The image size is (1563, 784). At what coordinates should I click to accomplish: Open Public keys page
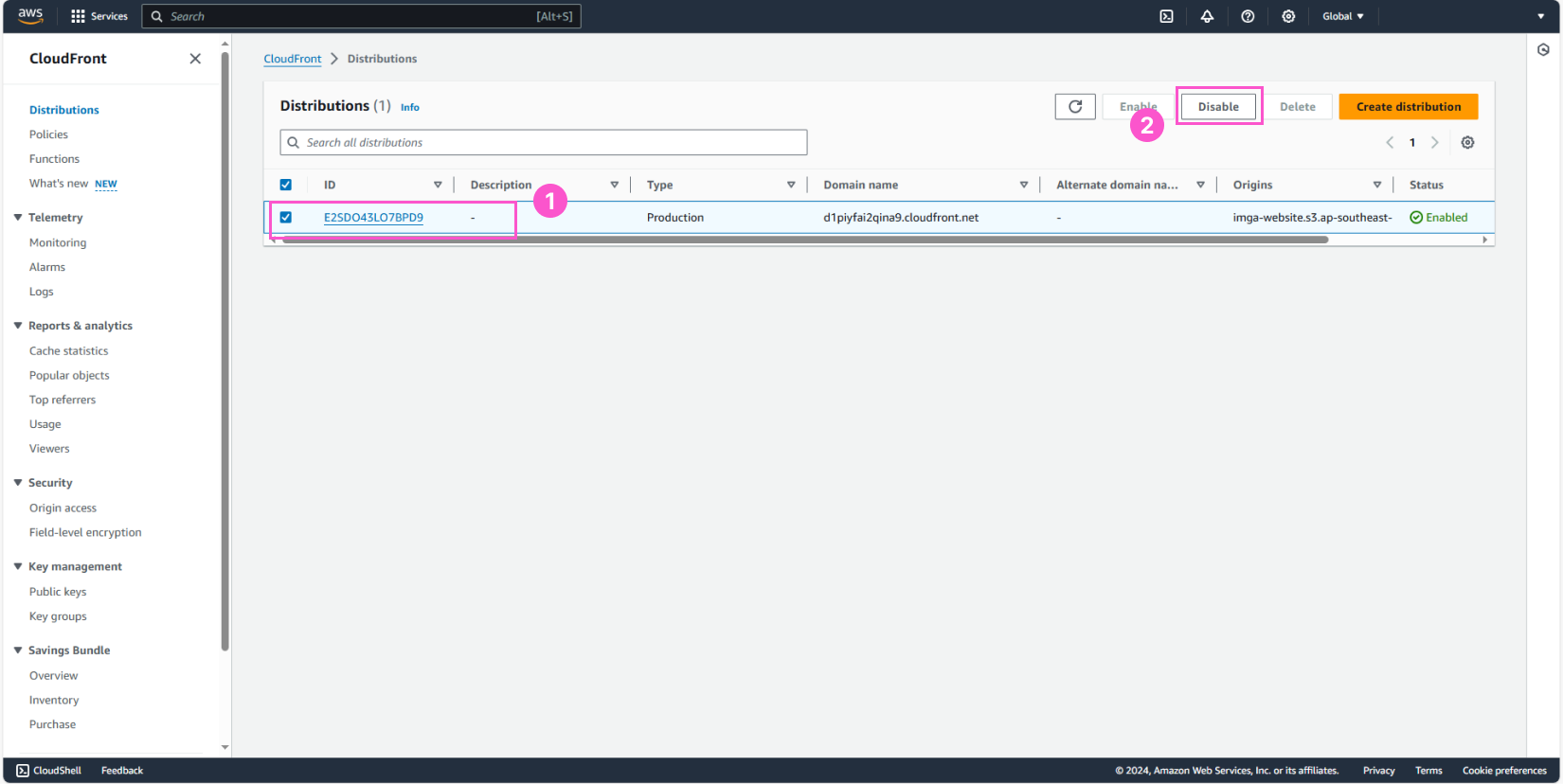(57, 592)
